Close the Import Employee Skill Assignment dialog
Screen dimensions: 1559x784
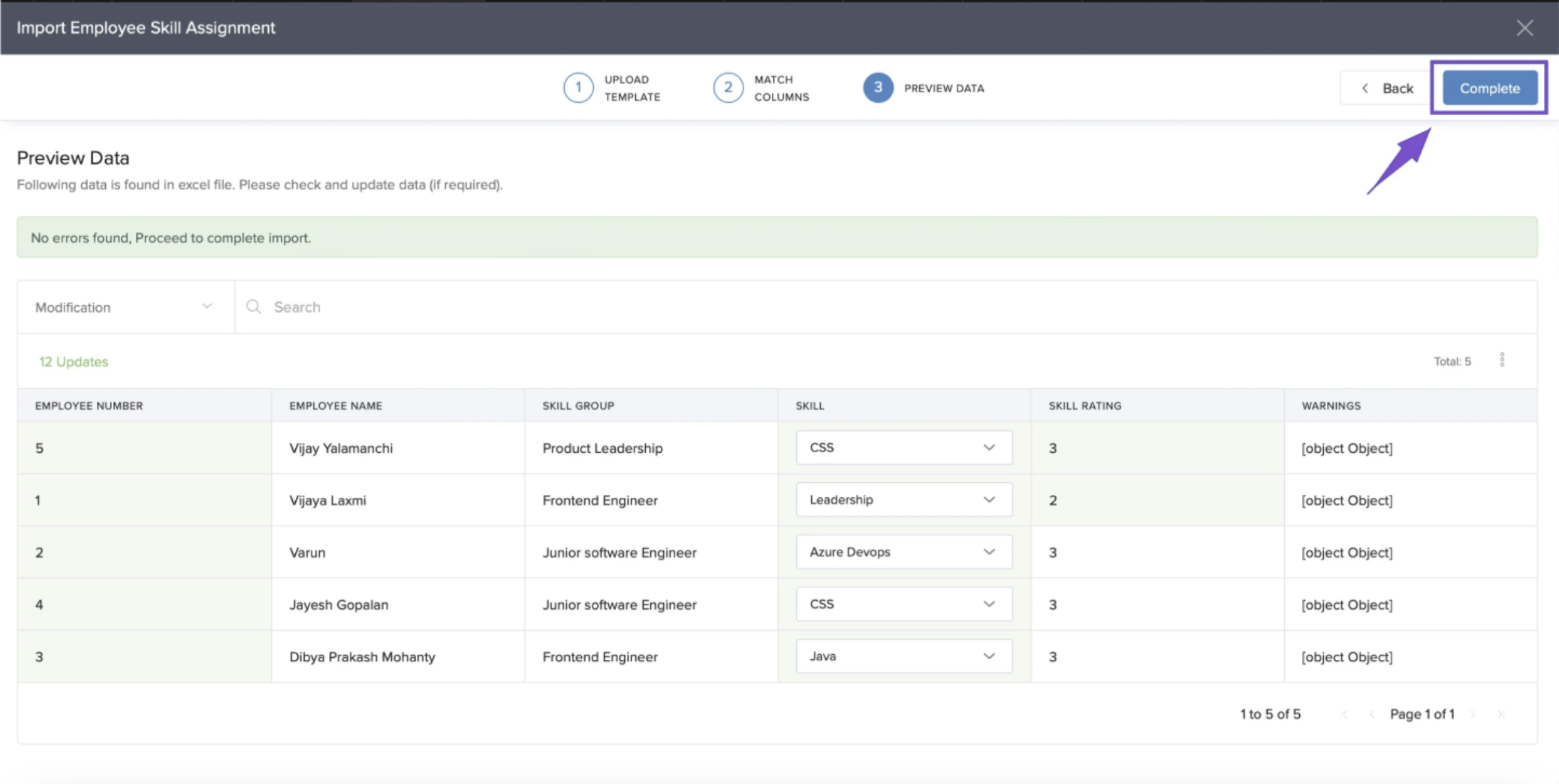coord(1524,28)
